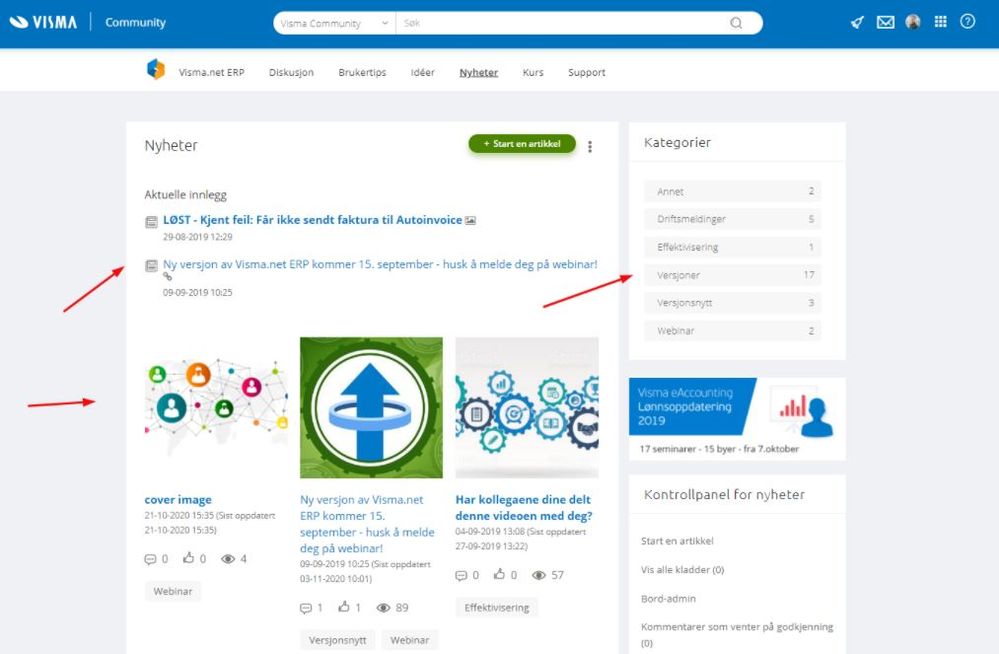Viewport: 999px width, 654px height.
Task: Open the Support tab
Action: pyautogui.click(x=587, y=73)
